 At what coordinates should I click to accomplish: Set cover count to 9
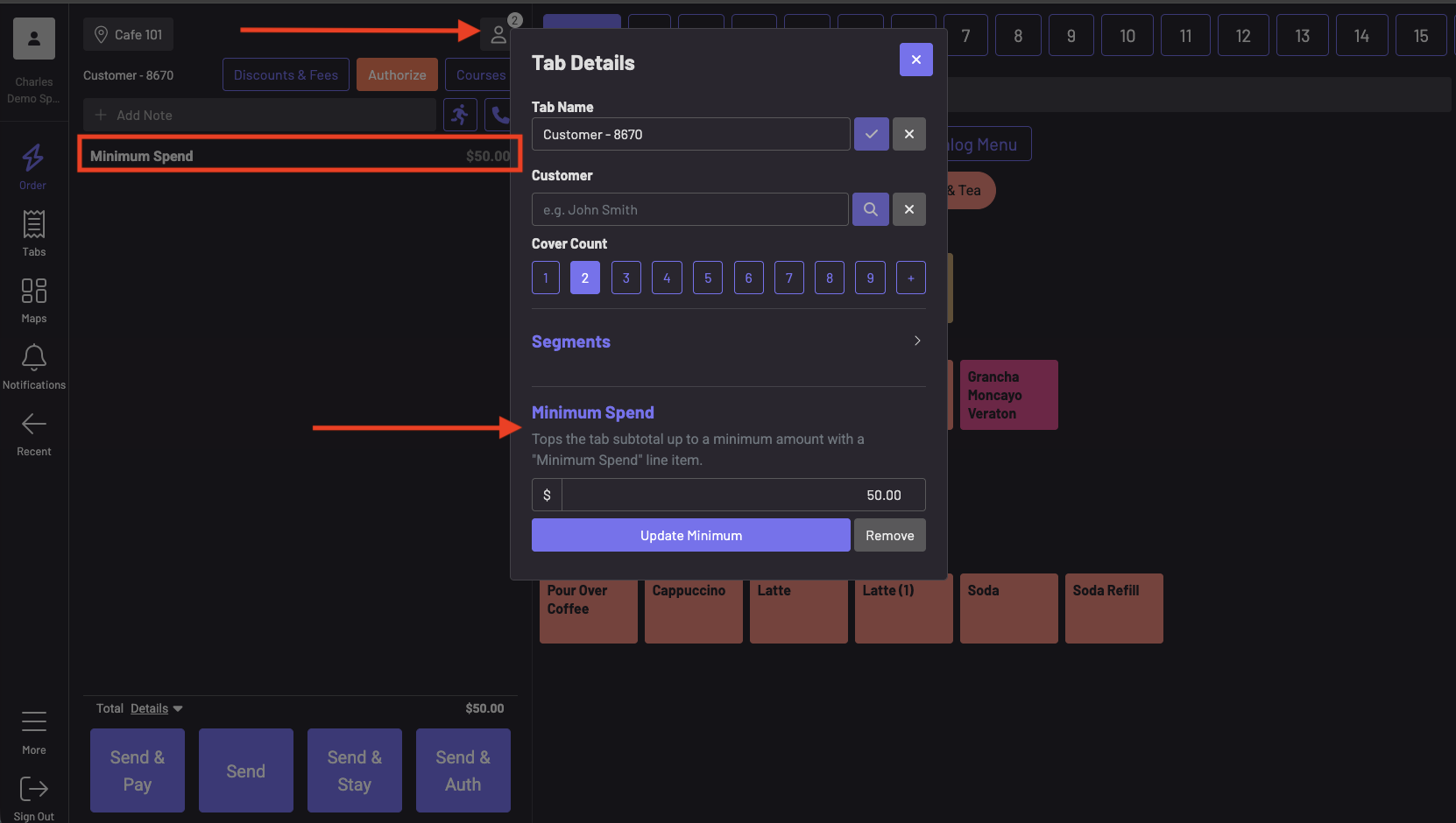pyautogui.click(x=870, y=278)
